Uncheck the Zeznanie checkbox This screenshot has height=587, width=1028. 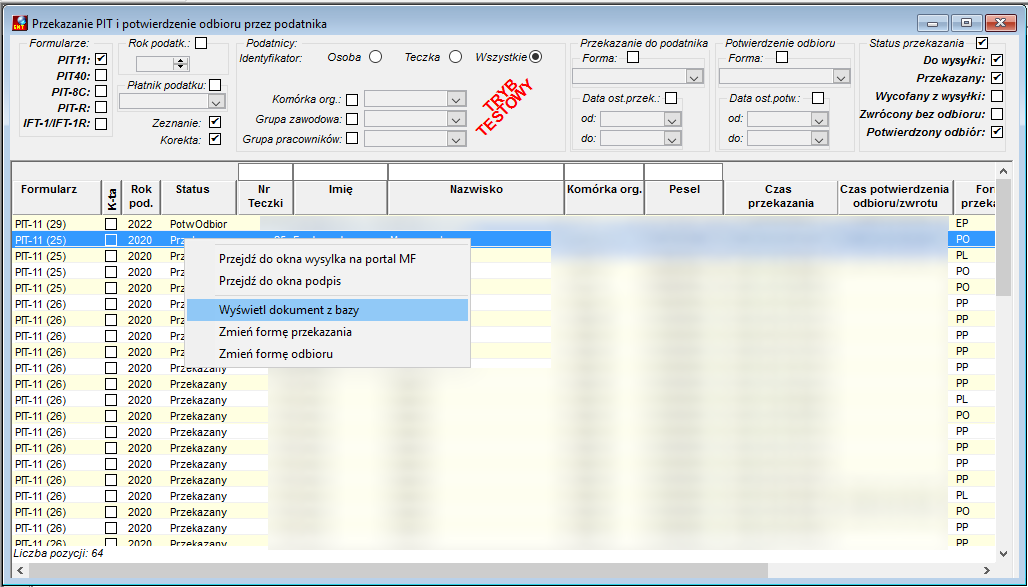[x=215, y=122]
